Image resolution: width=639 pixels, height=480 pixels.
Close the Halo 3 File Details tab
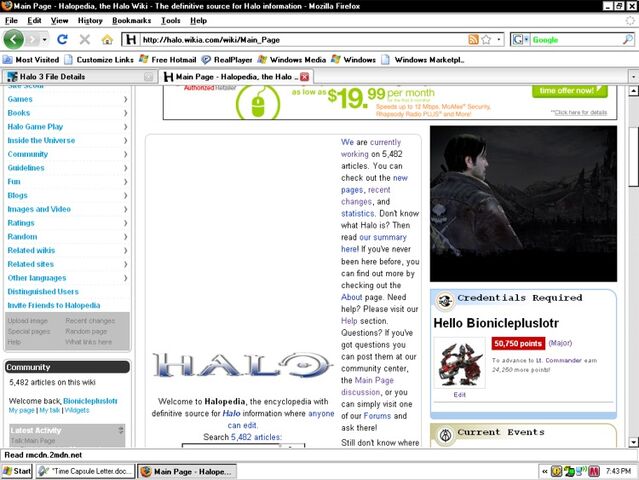(x=148, y=77)
